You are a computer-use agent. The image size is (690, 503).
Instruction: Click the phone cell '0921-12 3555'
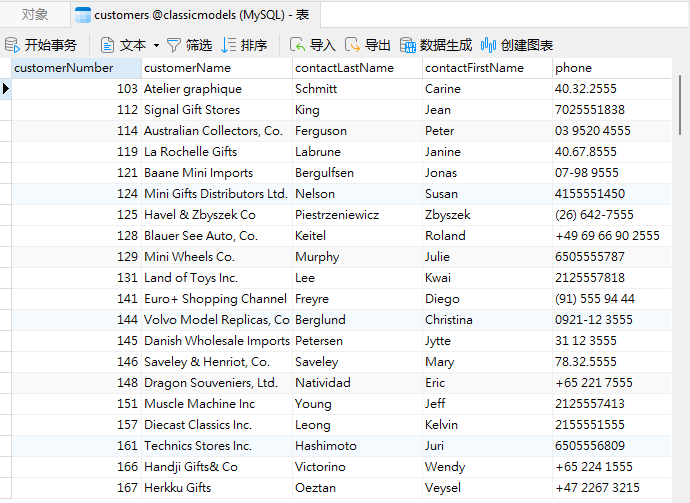click(612, 319)
